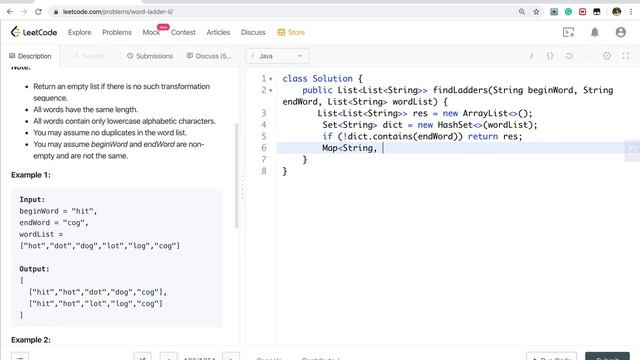Click the LeetCode logo
Image resolution: width=640 pixels, height=360 pixels.
click(34, 32)
